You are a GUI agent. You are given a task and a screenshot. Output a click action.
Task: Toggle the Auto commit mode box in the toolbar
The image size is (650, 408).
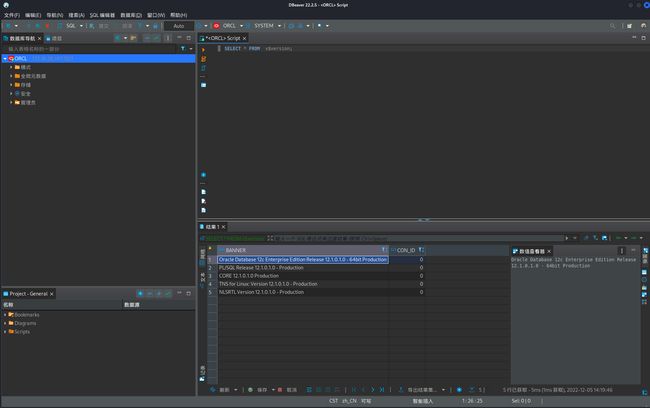point(179,26)
